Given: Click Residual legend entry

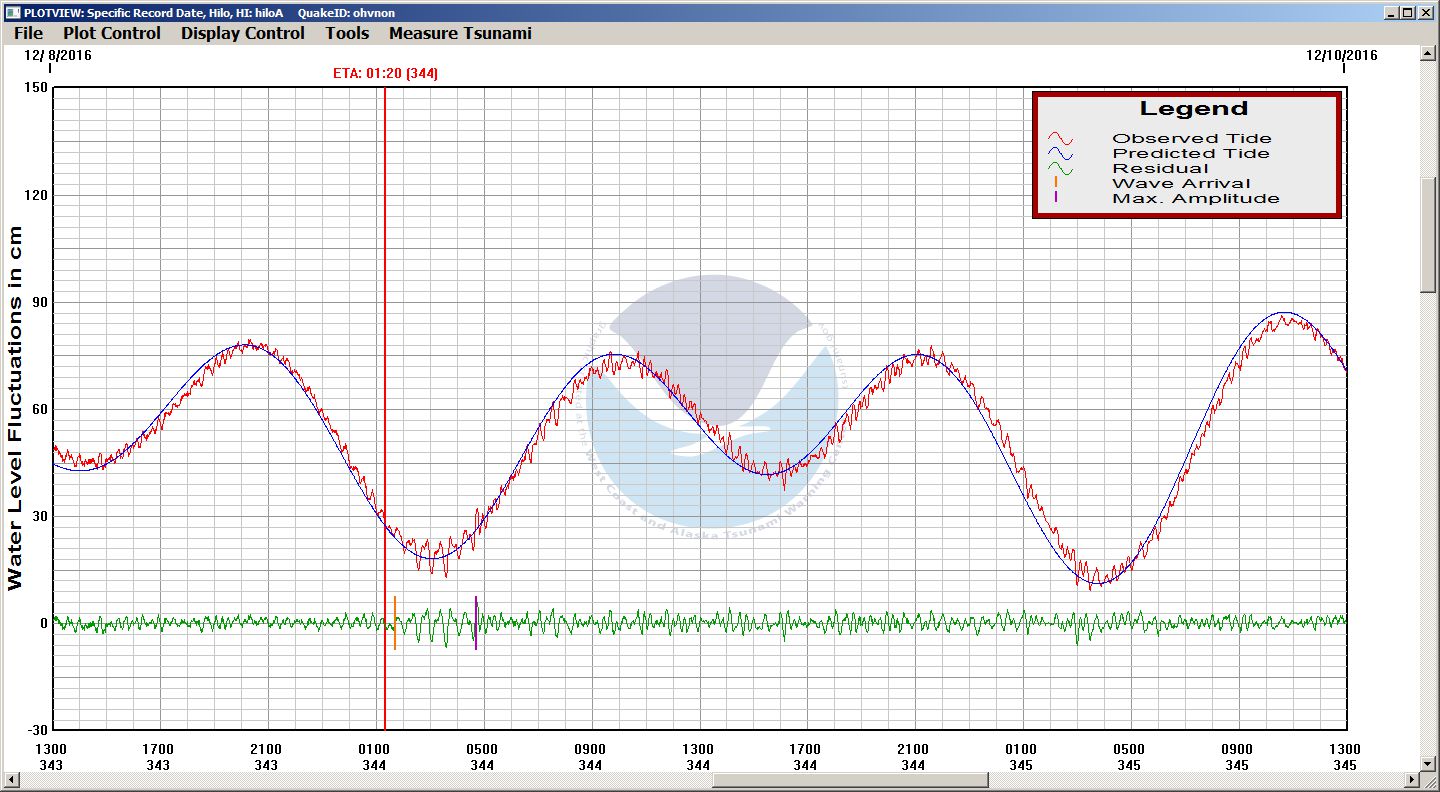Looking at the screenshot, I should click(x=1160, y=169).
